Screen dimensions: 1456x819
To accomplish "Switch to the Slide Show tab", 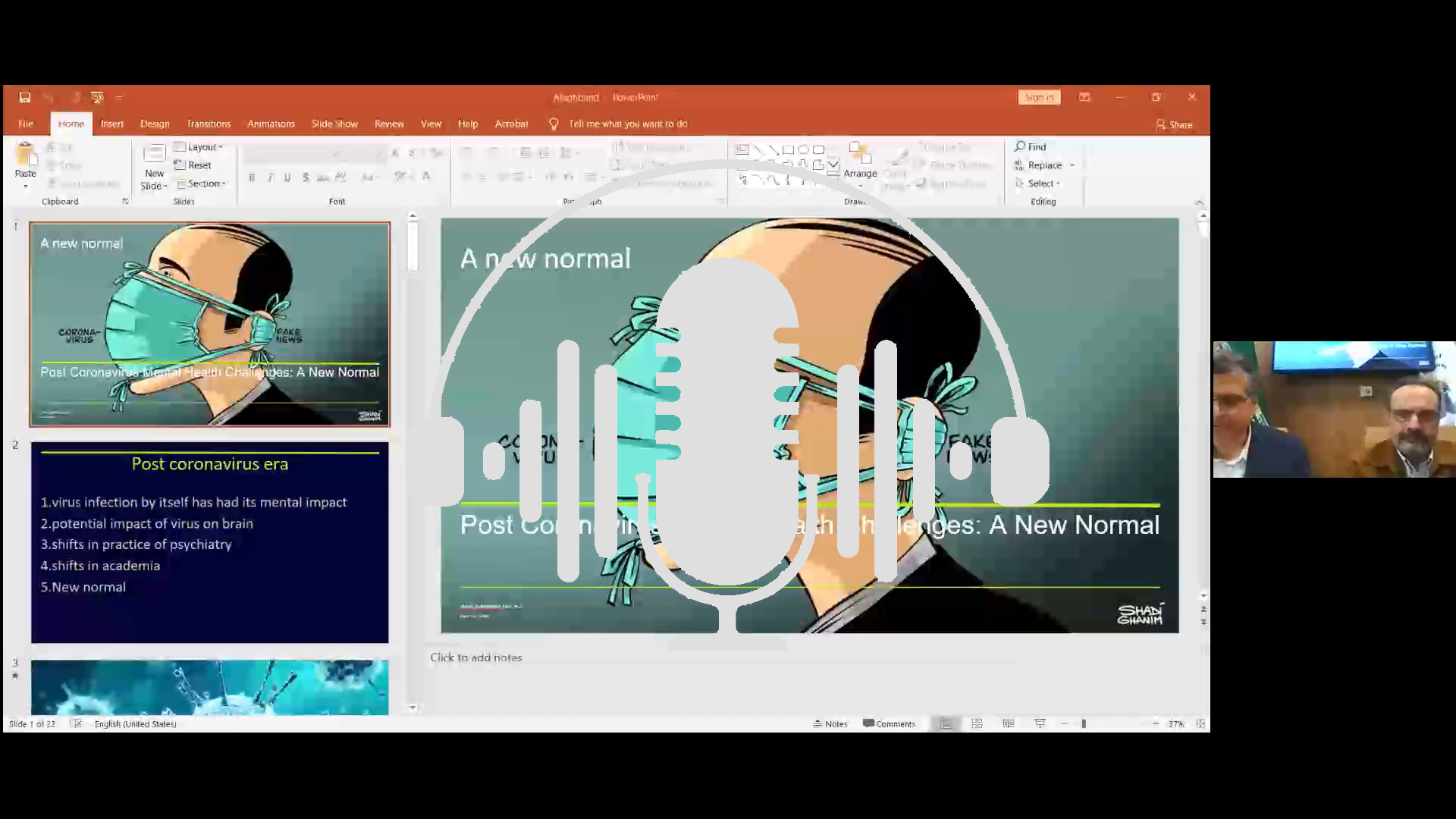I will click(334, 124).
